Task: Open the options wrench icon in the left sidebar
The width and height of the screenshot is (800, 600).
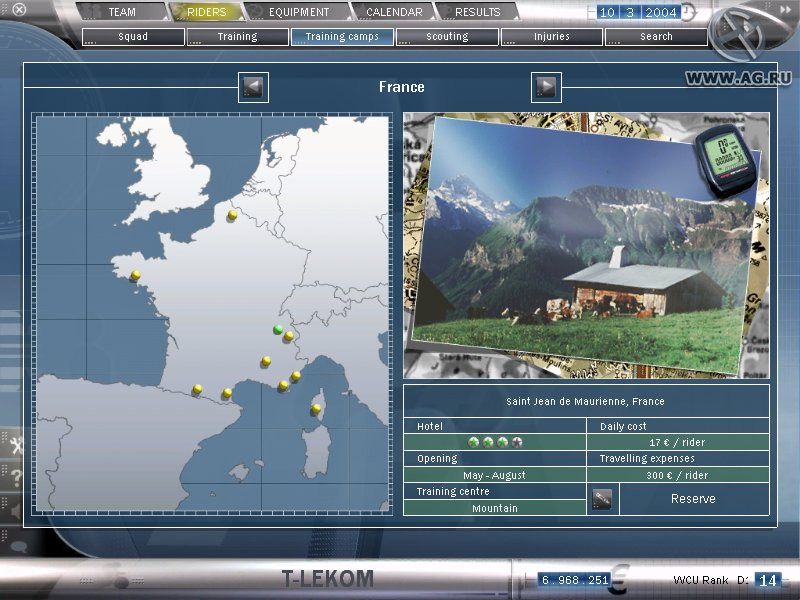Action: tap(15, 446)
